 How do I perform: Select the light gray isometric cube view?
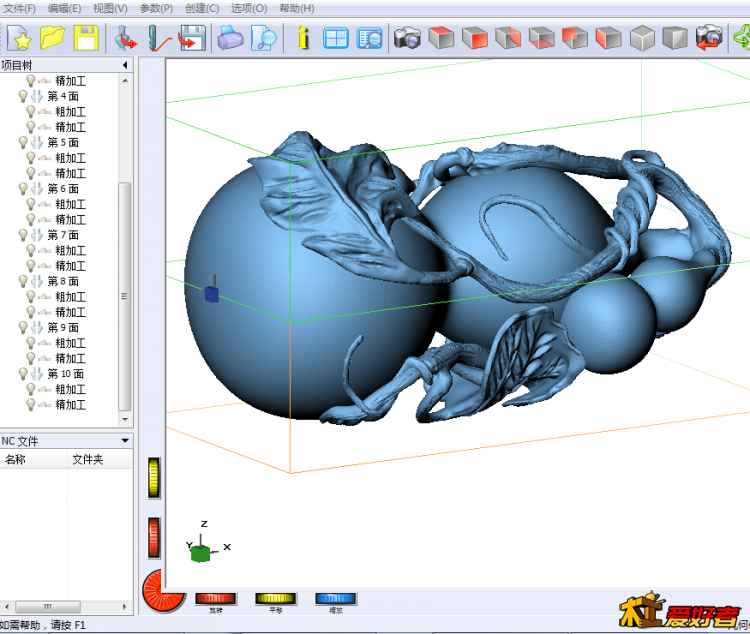point(642,38)
